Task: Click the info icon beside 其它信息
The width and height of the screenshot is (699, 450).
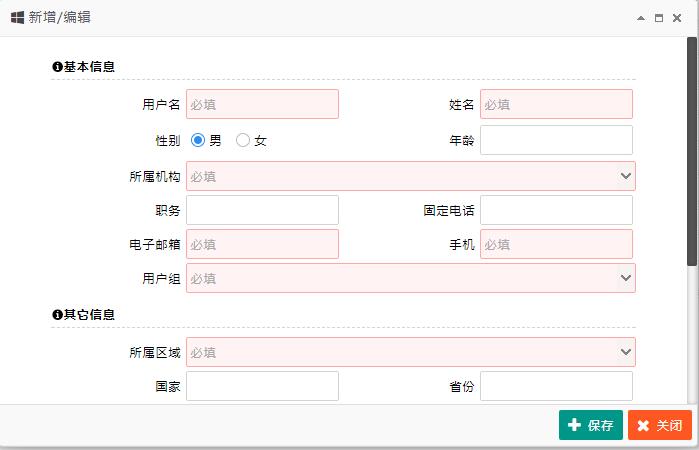Action: (57, 315)
